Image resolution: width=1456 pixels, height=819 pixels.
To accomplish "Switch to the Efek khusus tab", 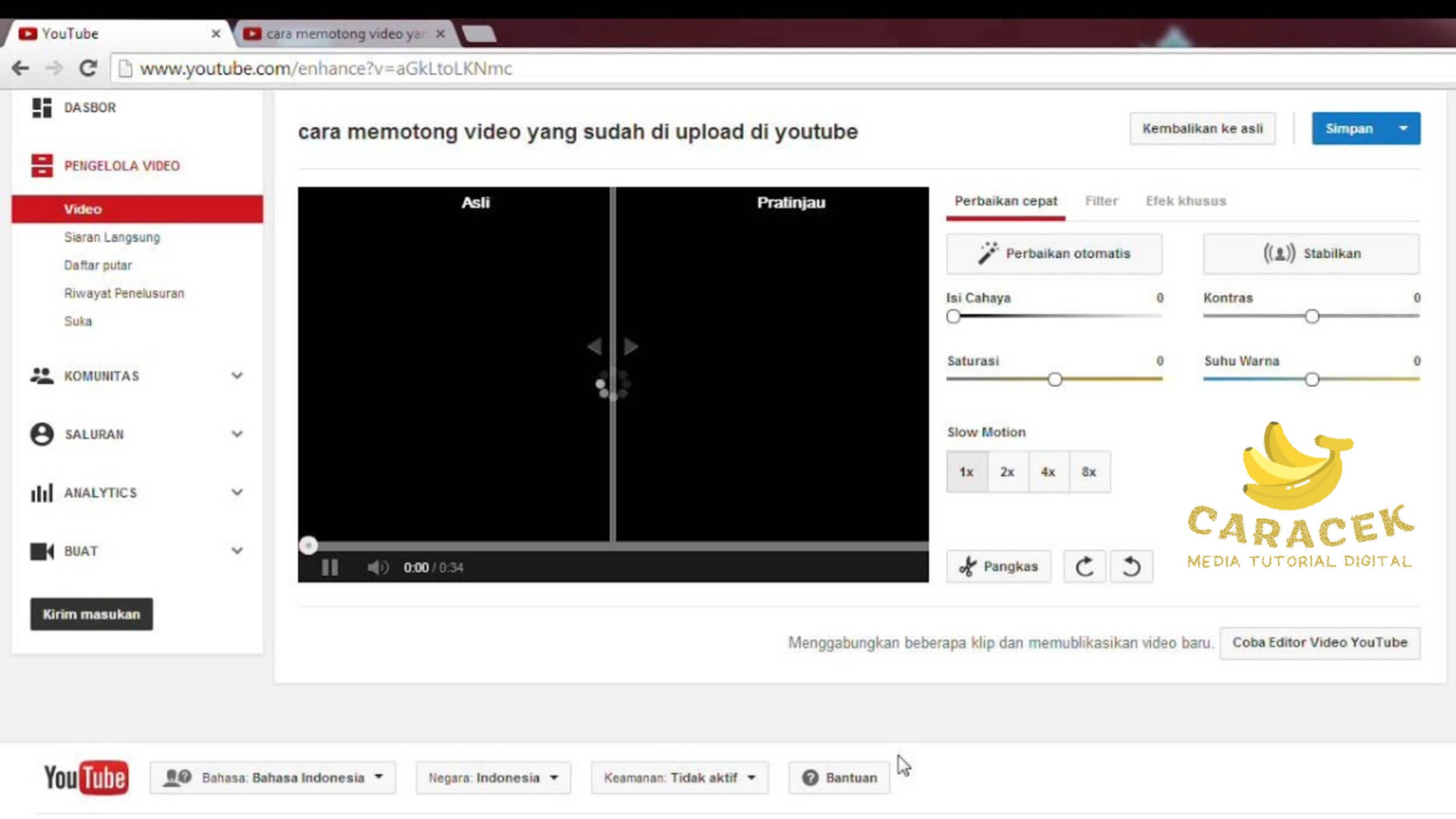I will click(1186, 201).
